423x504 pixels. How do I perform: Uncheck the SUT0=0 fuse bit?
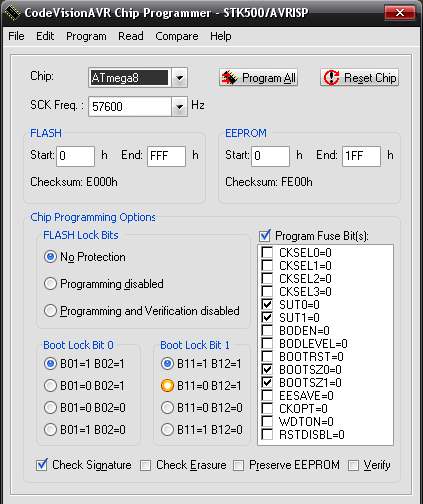click(x=267, y=304)
